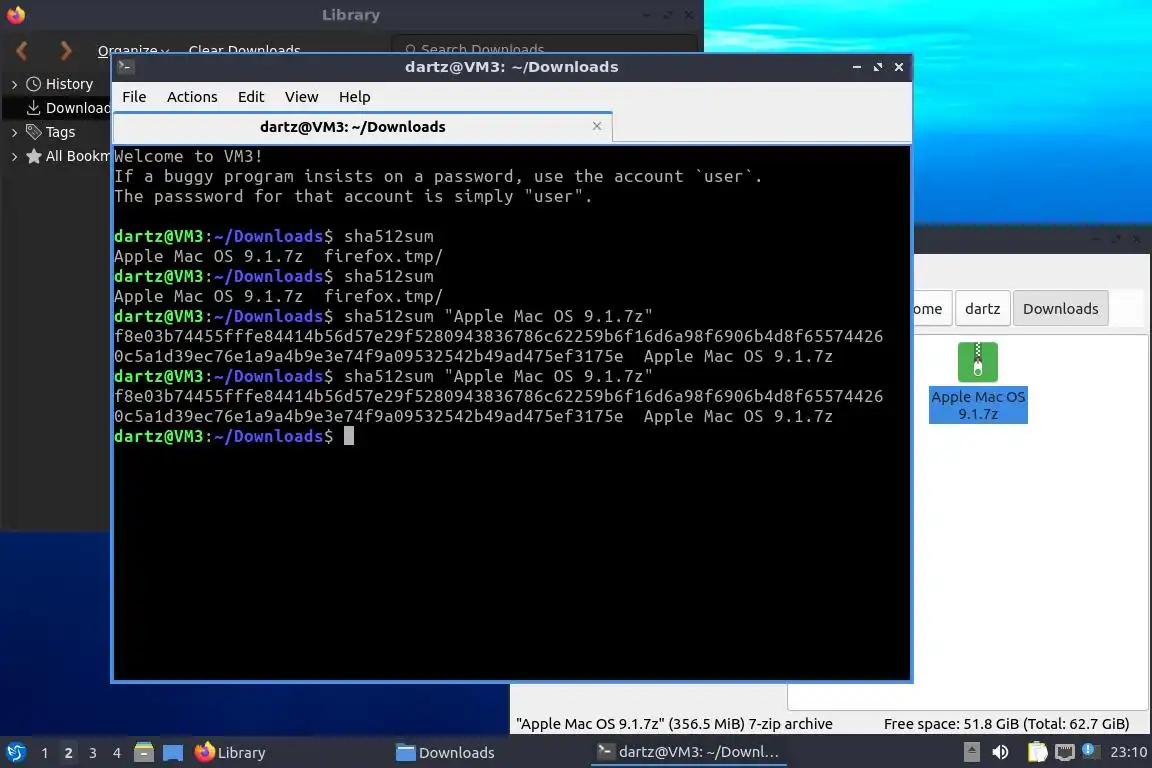Open the application menu launcher on taskbar
Viewport: 1152px width, 768px height.
tap(15, 753)
